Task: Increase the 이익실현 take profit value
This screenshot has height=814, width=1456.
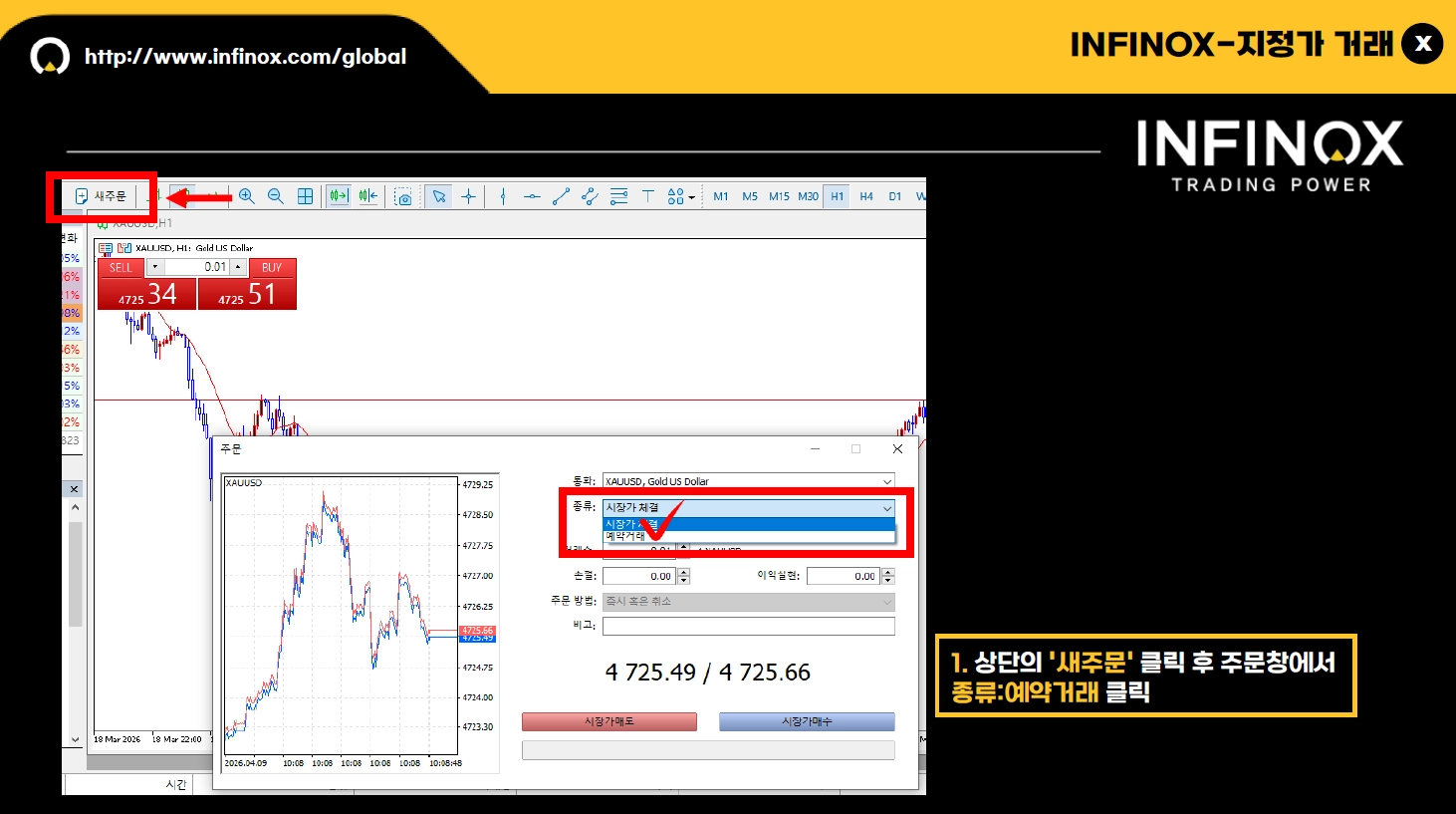Action: coord(887,572)
